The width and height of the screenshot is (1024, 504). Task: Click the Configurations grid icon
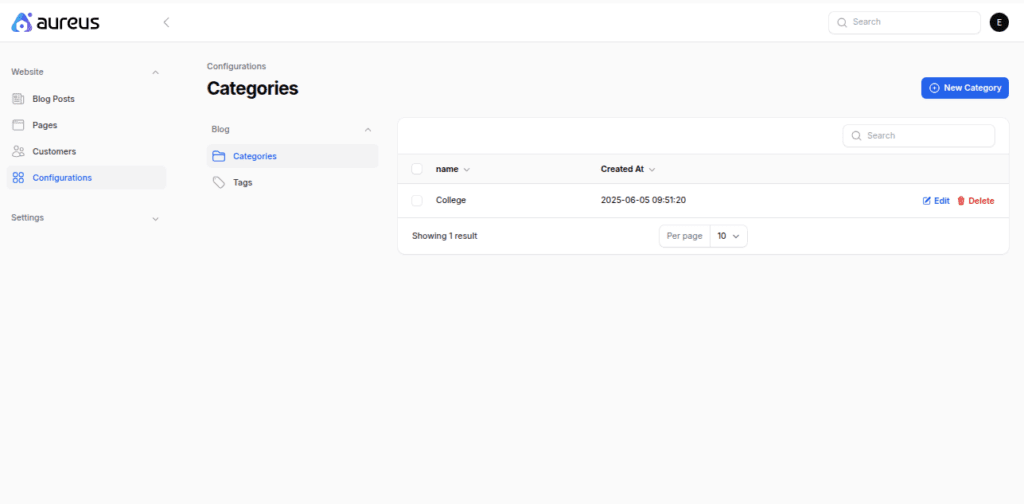pyautogui.click(x=18, y=178)
